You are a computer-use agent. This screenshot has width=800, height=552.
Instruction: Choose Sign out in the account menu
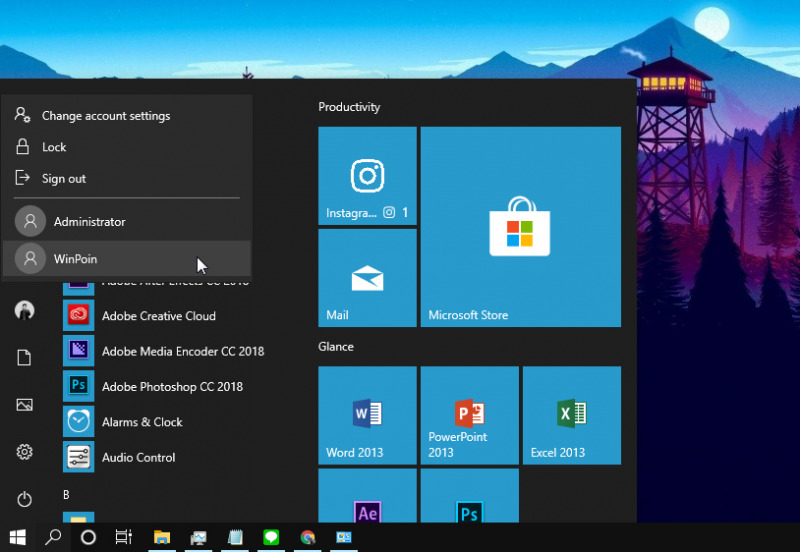click(x=127, y=179)
